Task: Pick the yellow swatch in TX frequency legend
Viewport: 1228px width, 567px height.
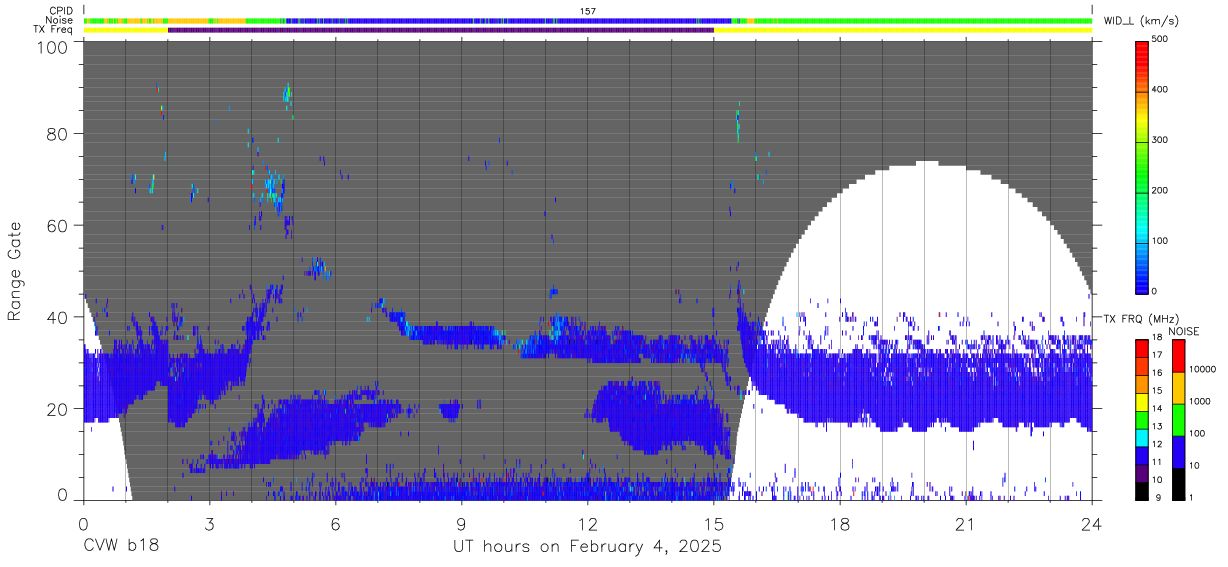Action: click(x=1141, y=401)
